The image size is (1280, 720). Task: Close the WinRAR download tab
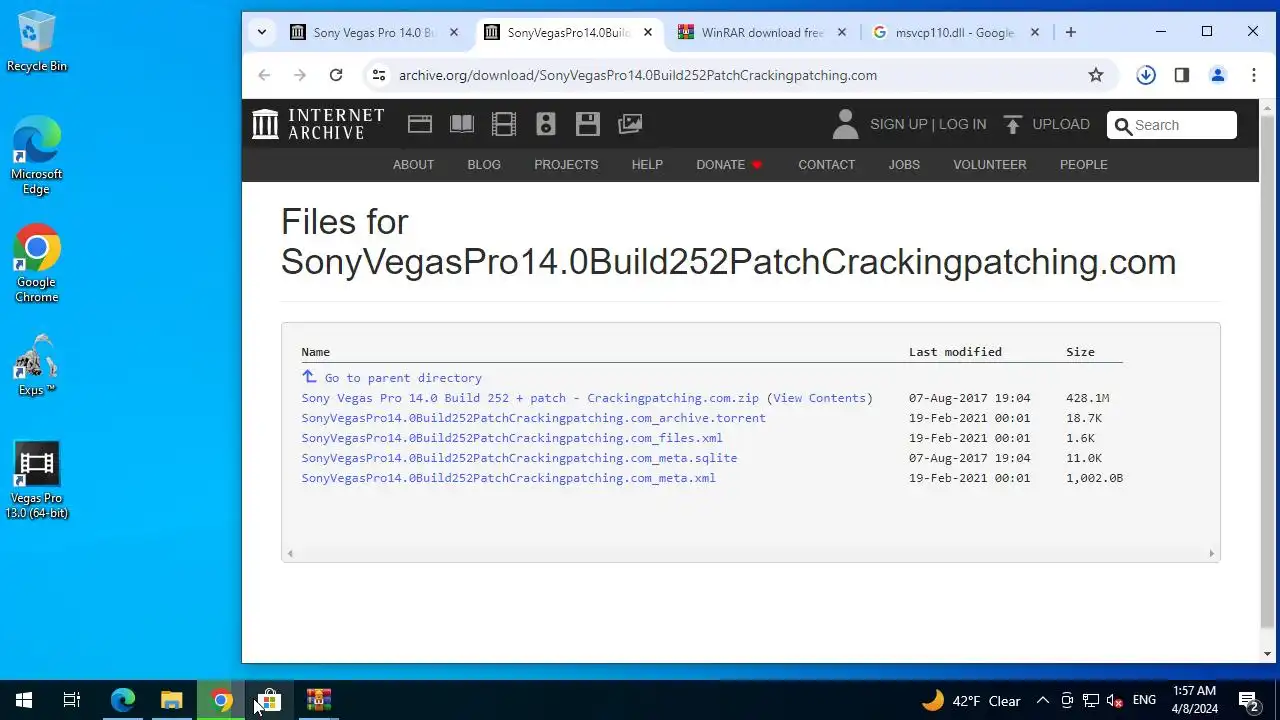click(x=842, y=32)
